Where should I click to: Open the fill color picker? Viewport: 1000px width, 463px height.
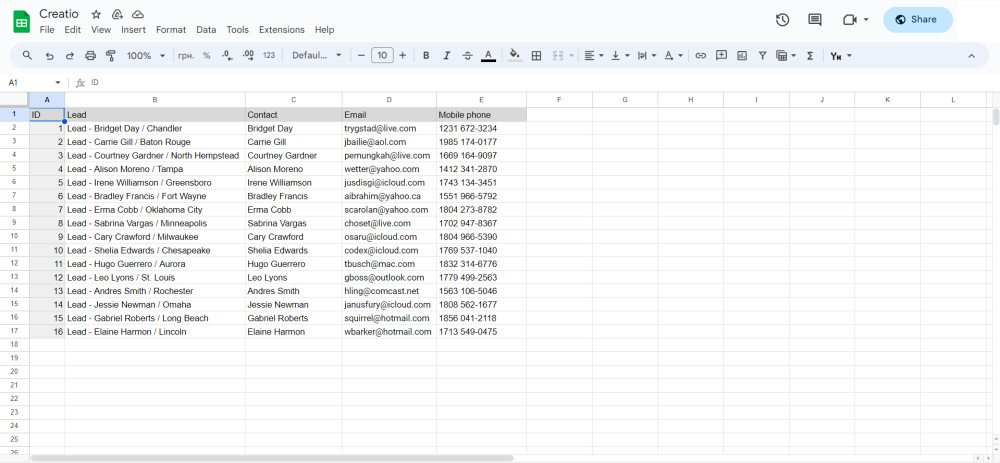(515, 56)
